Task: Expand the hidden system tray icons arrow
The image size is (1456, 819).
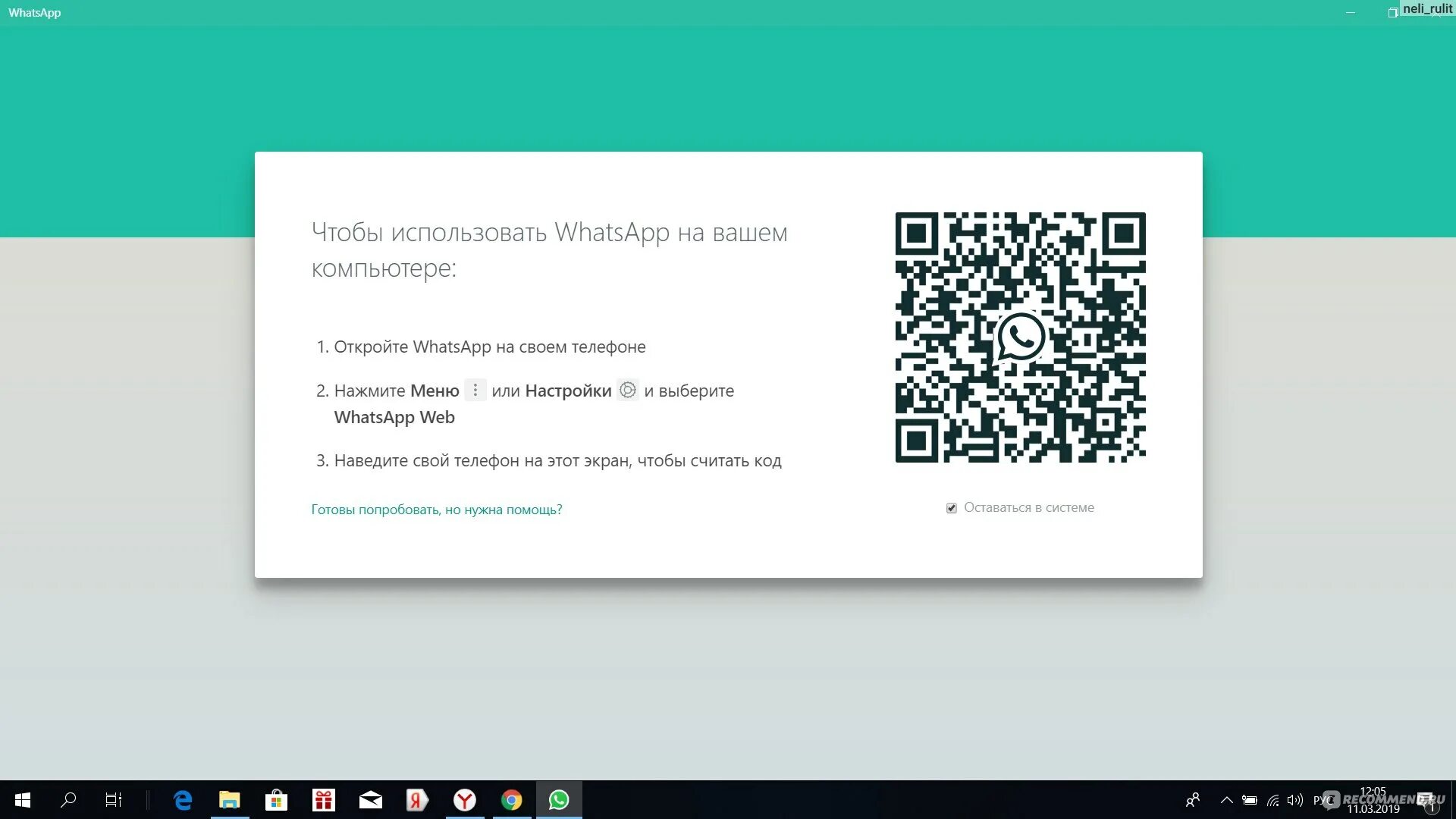Action: click(1226, 800)
